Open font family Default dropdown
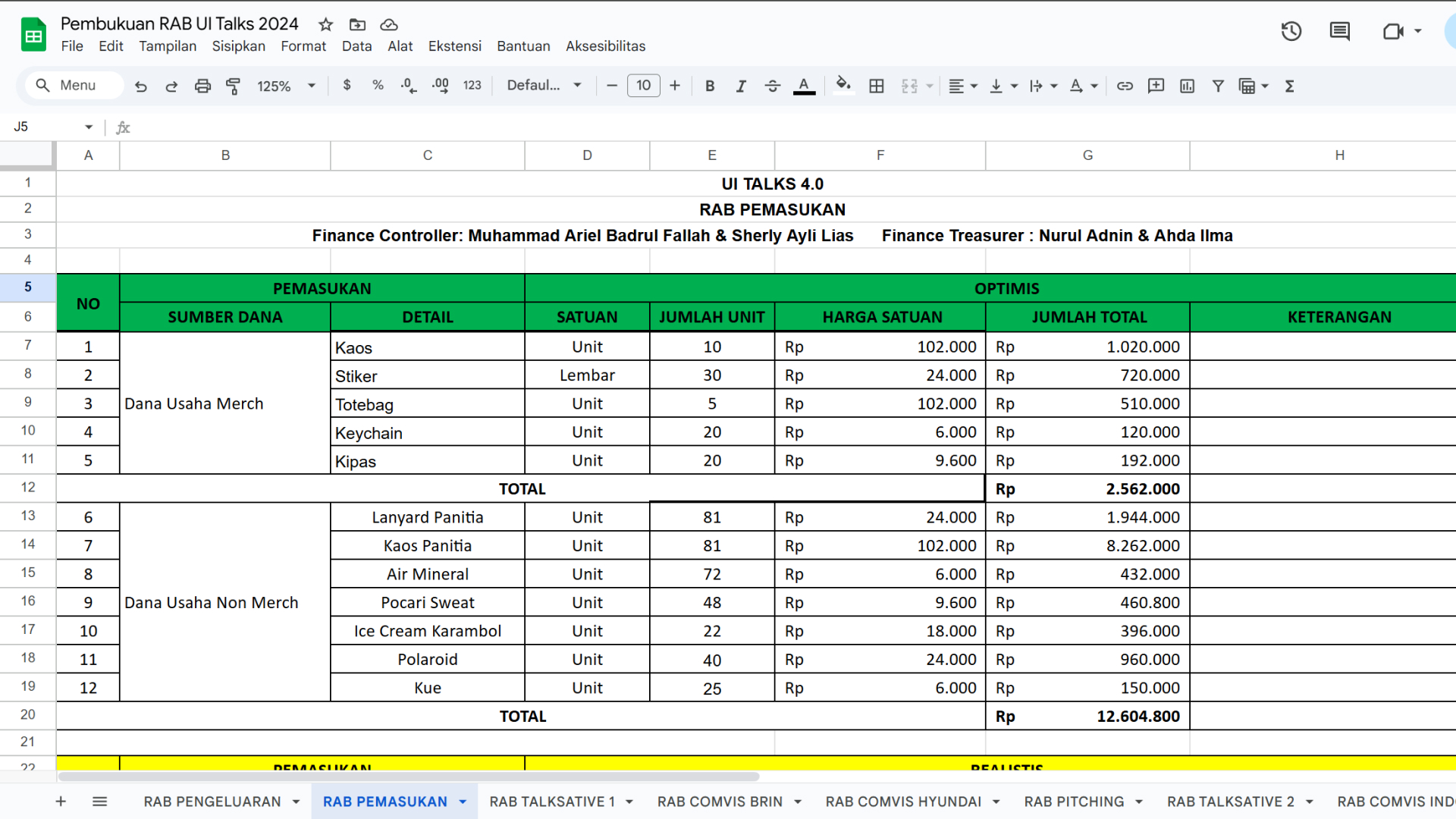 pos(544,85)
